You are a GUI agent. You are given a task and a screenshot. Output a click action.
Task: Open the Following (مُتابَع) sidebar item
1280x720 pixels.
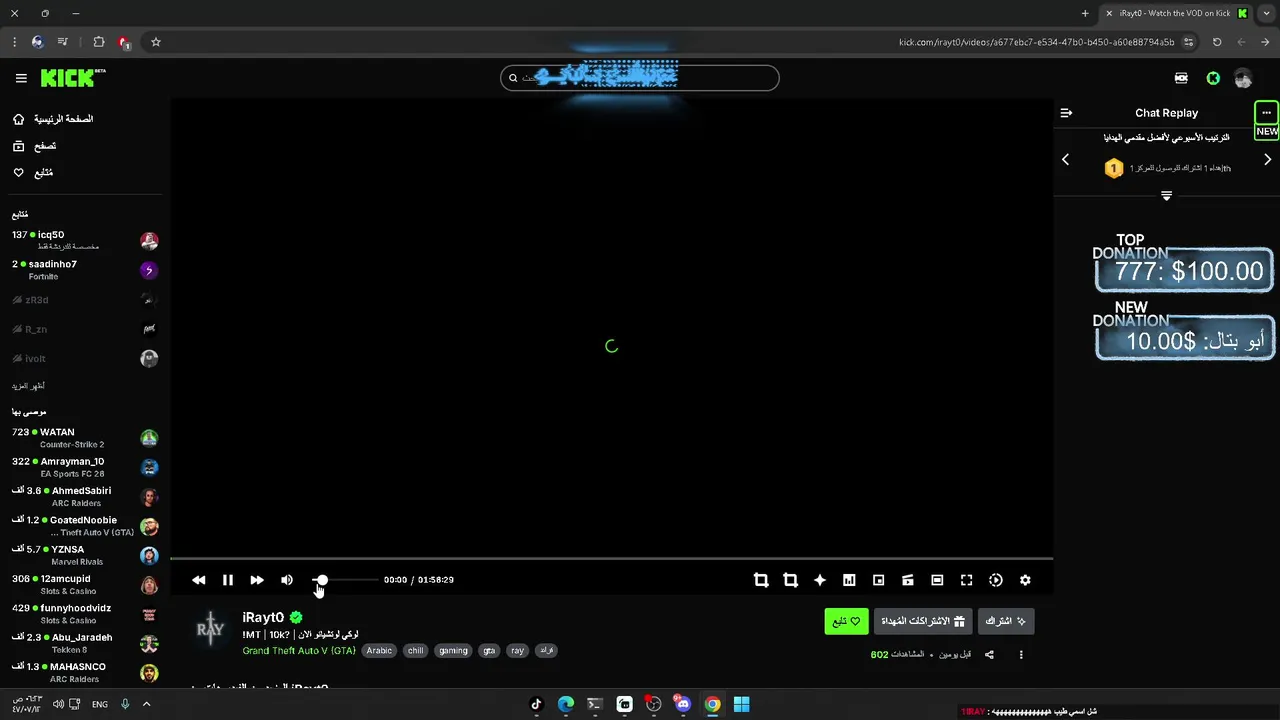(33, 173)
